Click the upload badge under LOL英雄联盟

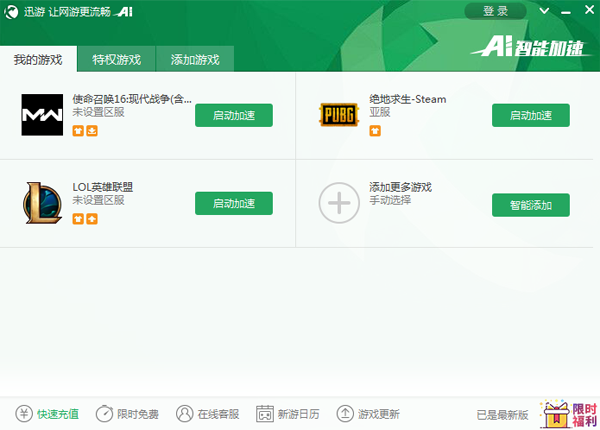click(x=92, y=217)
